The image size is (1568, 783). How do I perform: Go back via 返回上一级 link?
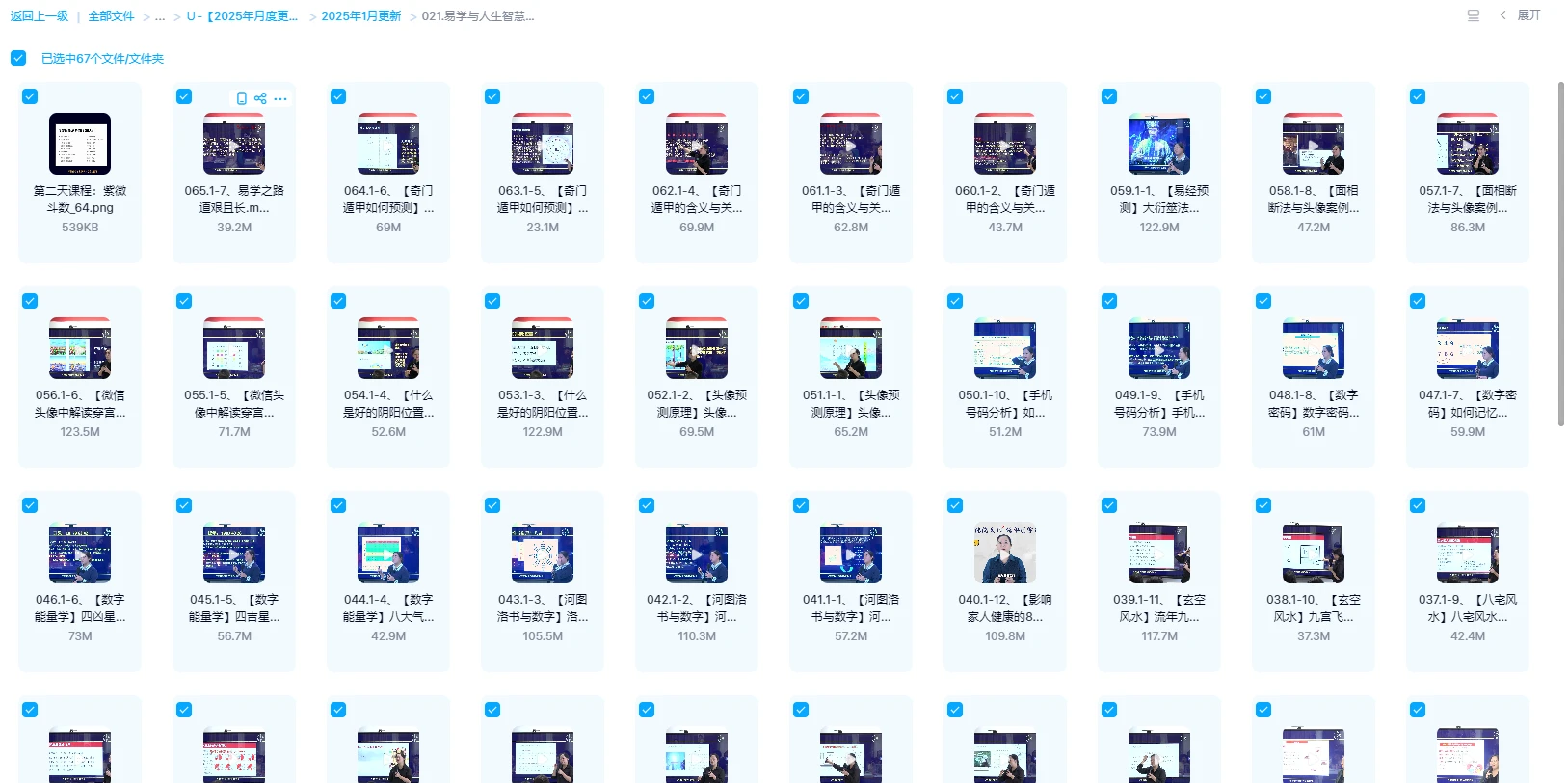pyautogui.click(x=40, y=16)
